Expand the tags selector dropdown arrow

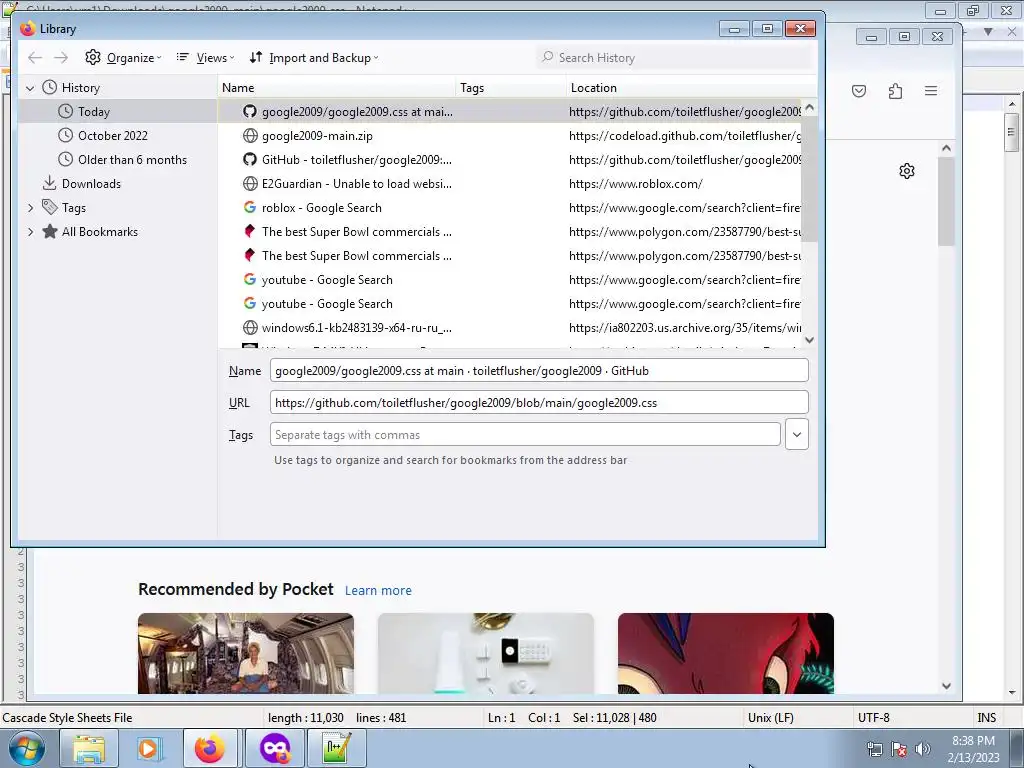(x=797, y=435)
